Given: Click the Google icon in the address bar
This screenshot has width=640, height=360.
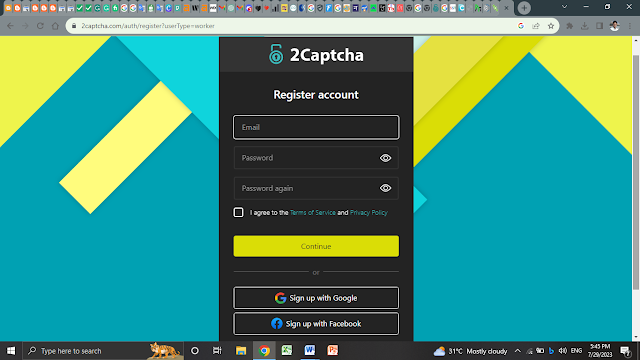Looking at the screenshot, I should coord(521,26).
